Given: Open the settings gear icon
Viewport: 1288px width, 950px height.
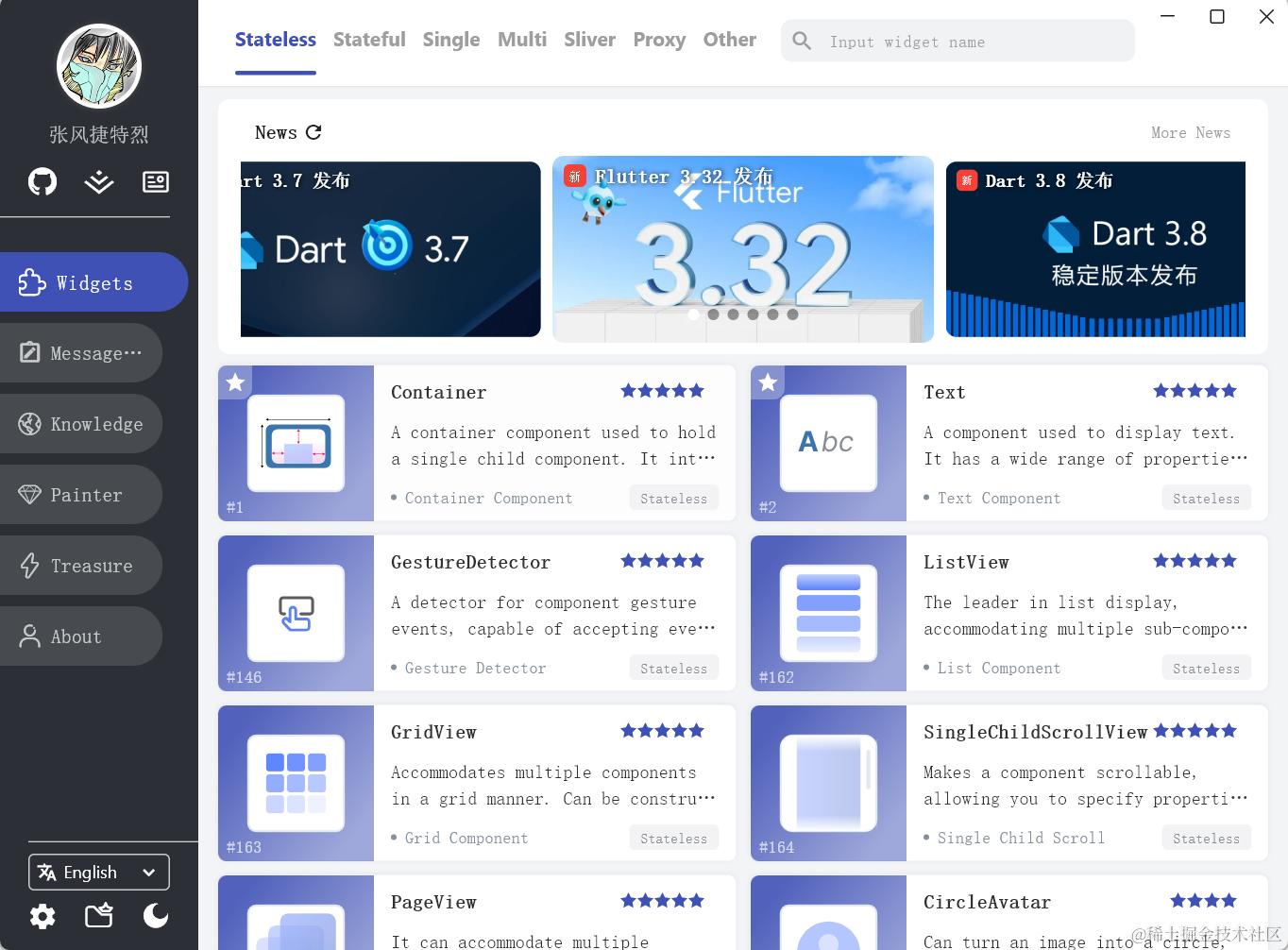Looking at the screenshot, I should click(42, 915).
